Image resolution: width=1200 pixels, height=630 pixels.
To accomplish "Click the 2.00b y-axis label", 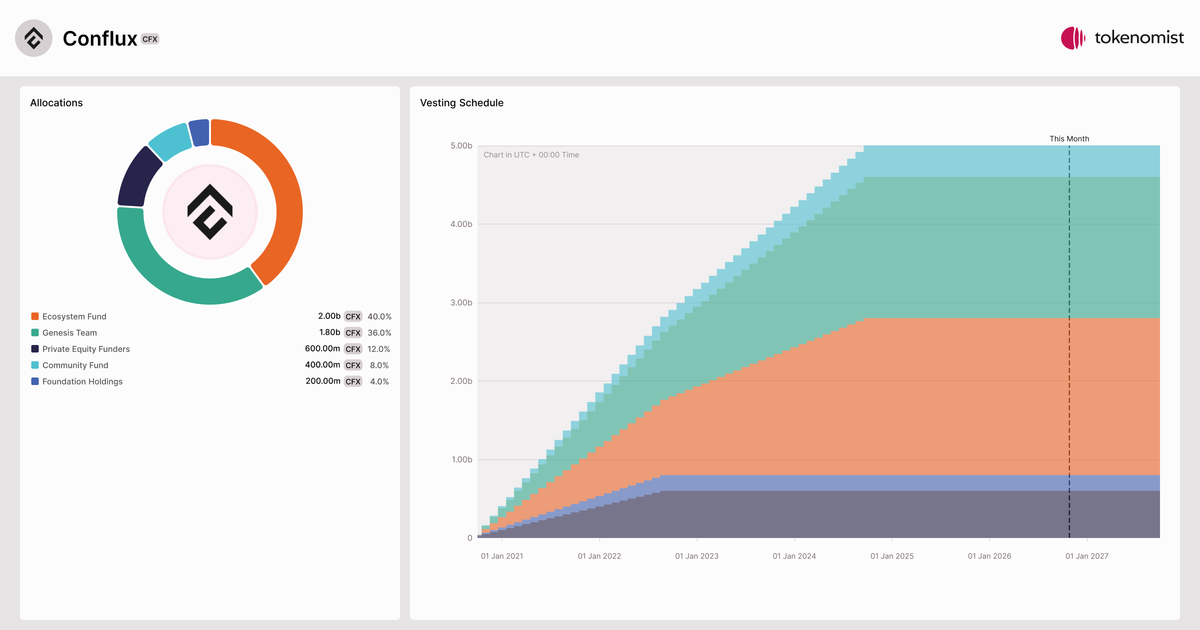I will coord(460,381).
